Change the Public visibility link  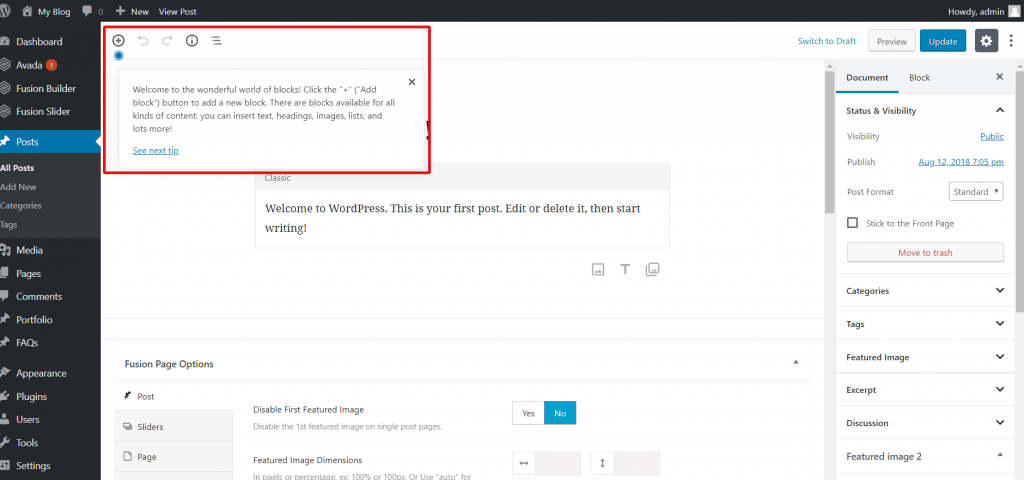click(992, 136)
